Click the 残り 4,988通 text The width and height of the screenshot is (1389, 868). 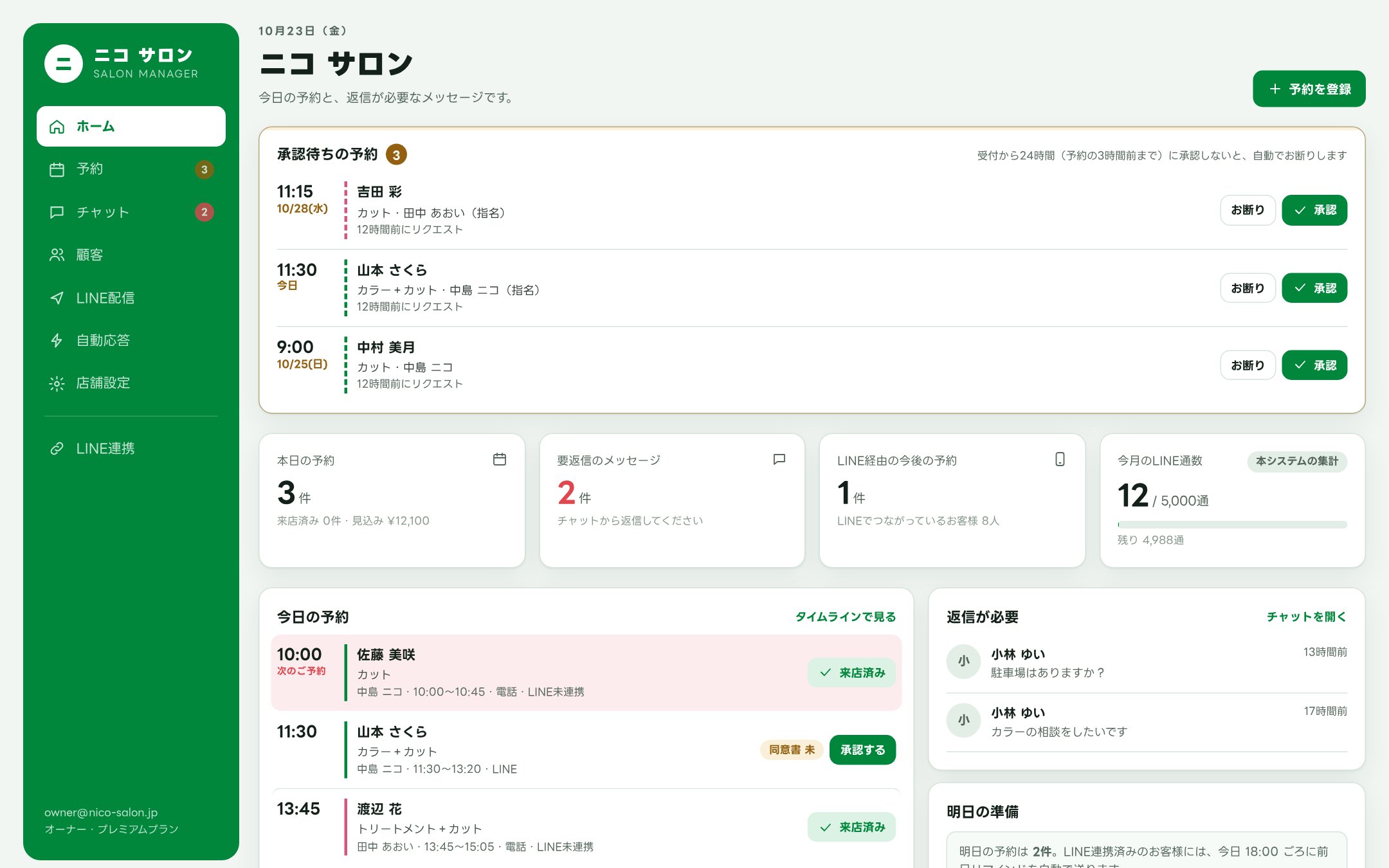pos(1150,540)
